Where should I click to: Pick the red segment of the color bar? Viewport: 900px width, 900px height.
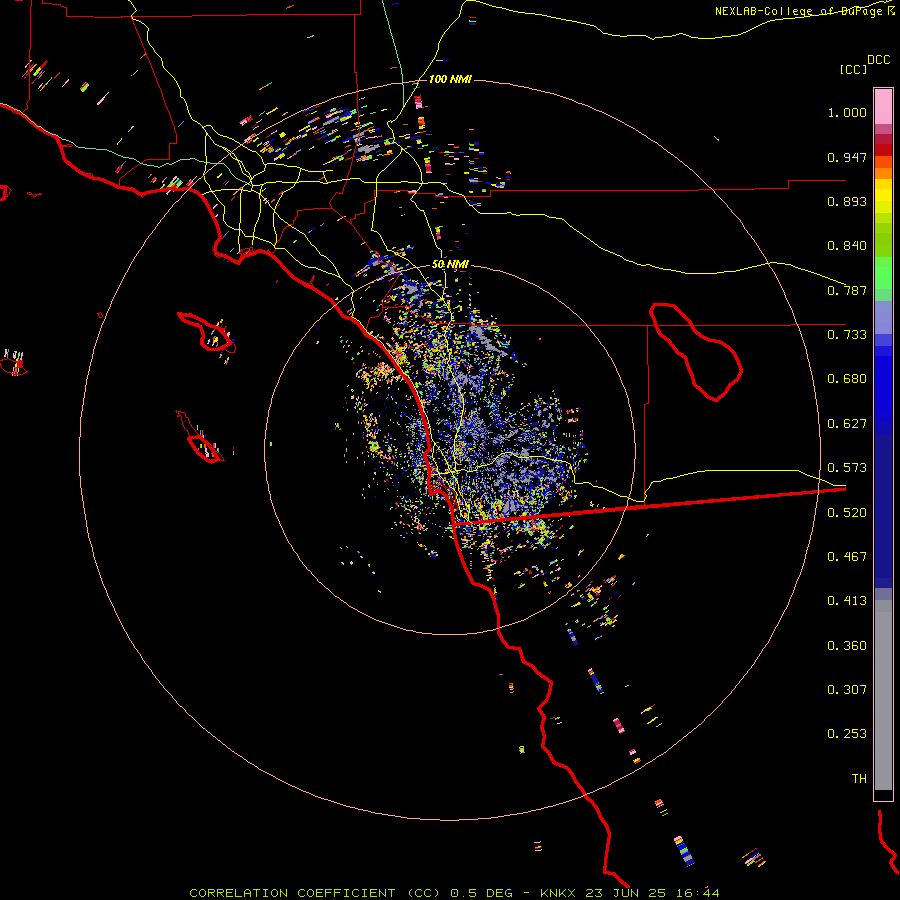883,150
